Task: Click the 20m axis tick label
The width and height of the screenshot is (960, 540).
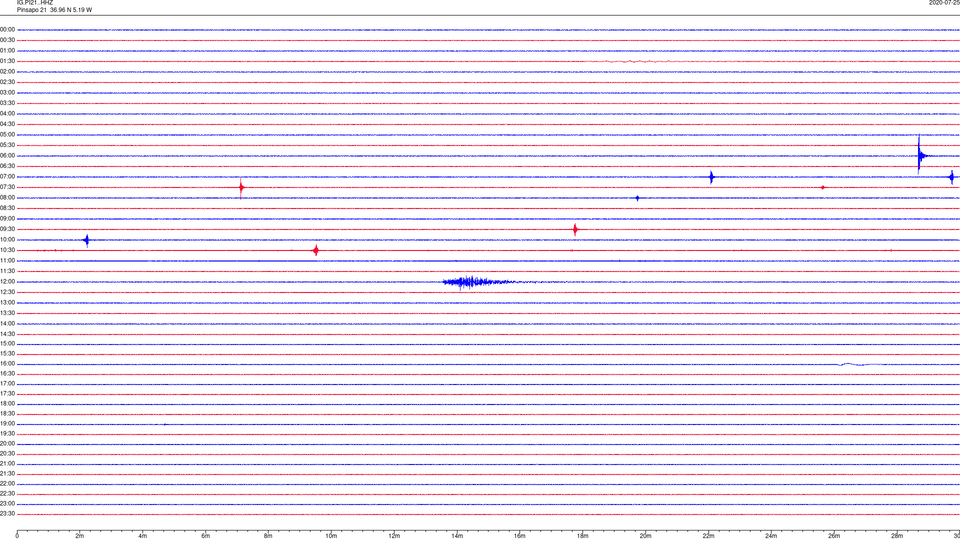Action: [x=646, y=536]
